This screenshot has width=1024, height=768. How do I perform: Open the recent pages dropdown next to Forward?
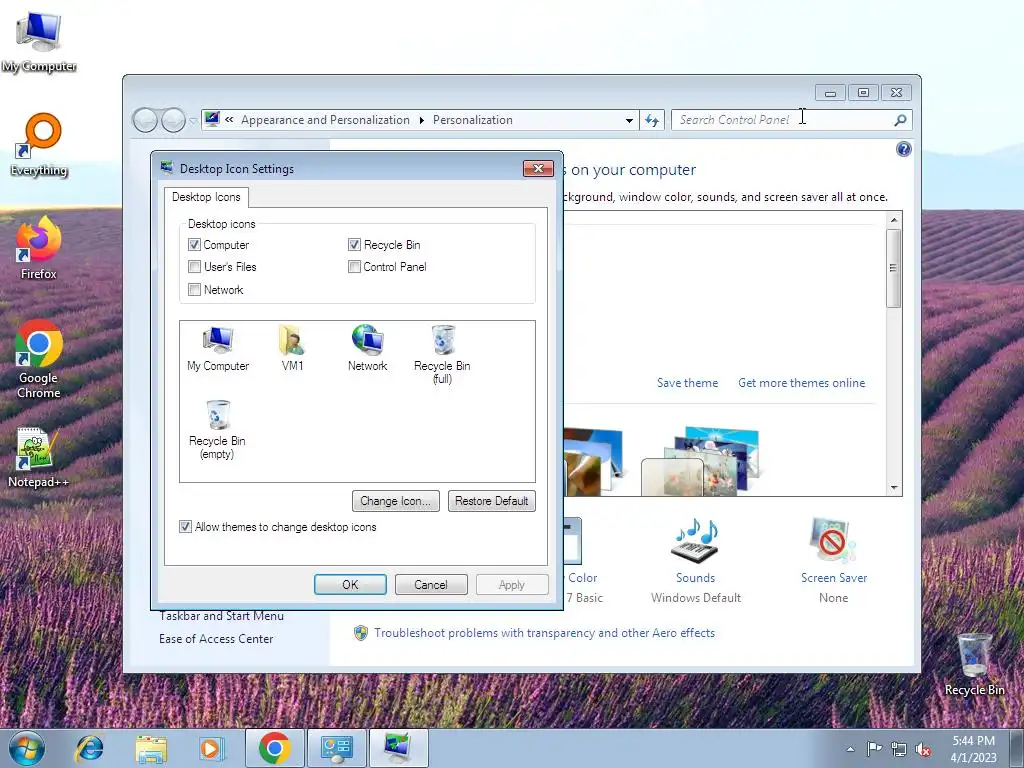point(193,121)
